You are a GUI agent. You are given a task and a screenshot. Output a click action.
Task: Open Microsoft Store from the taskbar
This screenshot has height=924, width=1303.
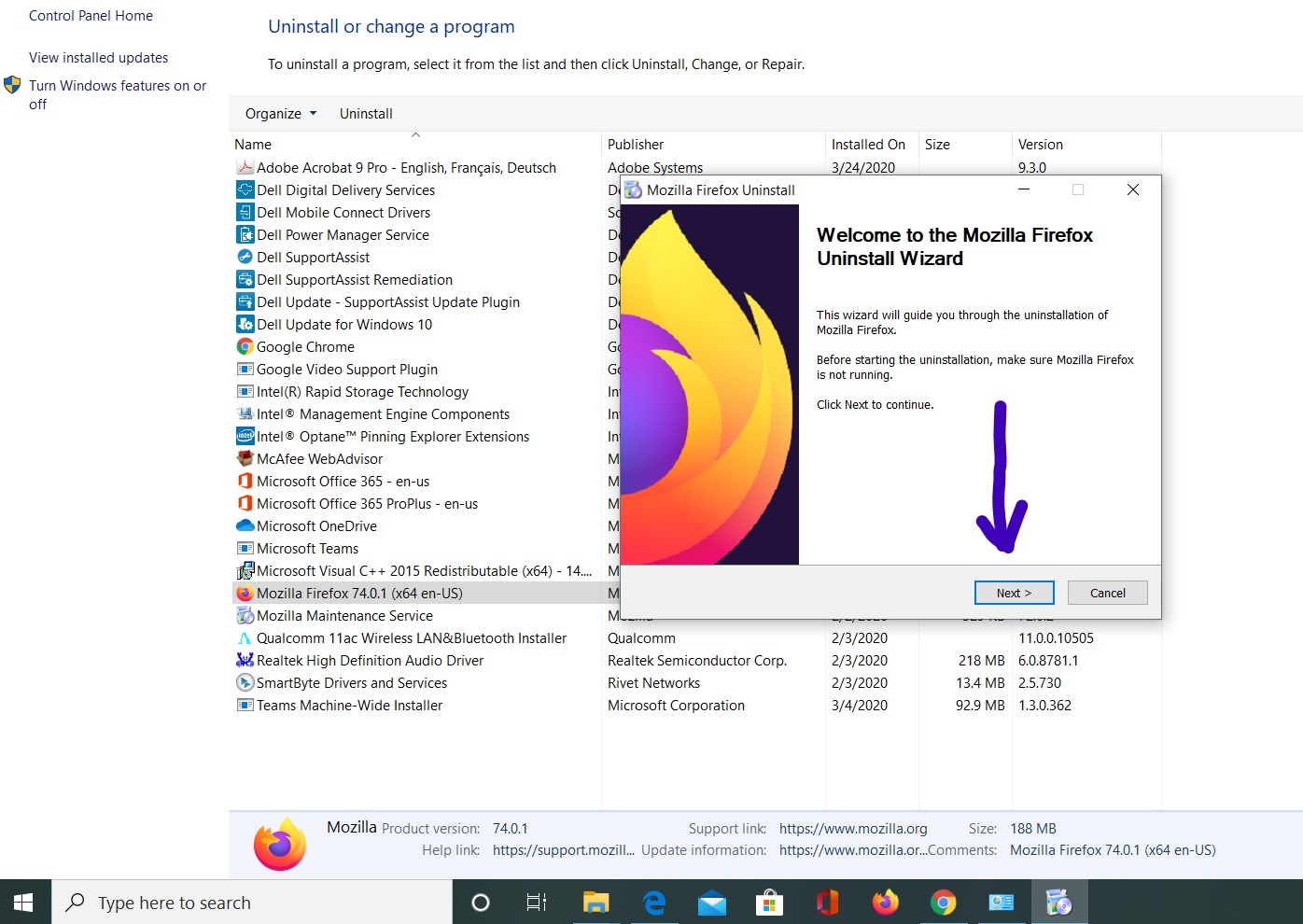coord(769,903)
